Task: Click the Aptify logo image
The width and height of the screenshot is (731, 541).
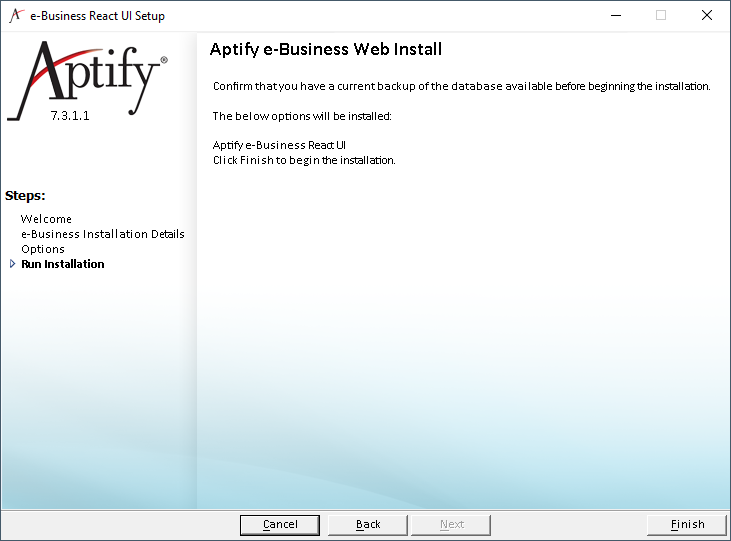Action: pyautogui.click(x=87, y=80)
